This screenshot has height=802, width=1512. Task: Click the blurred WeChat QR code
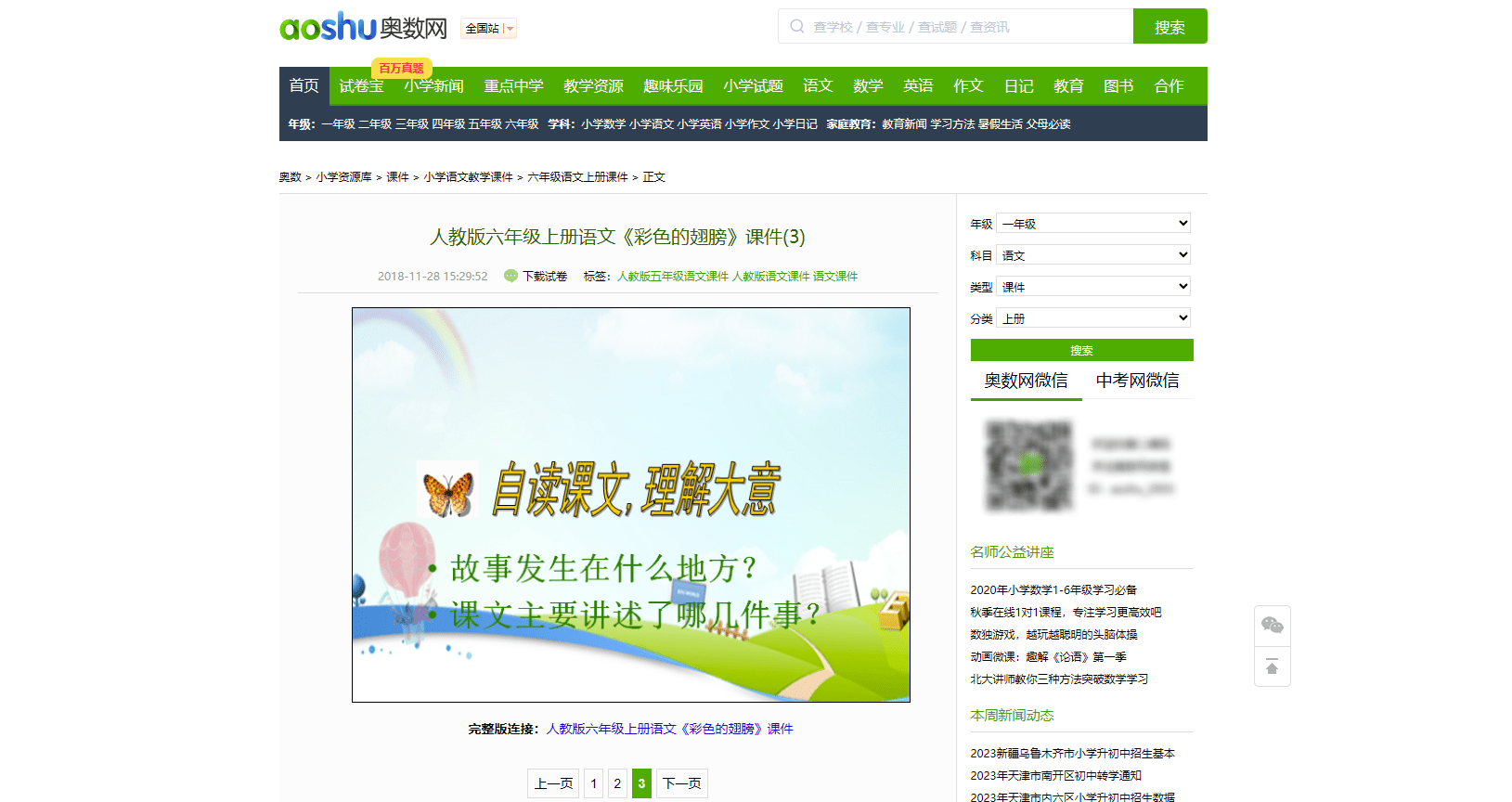(x=1028, y=465)
